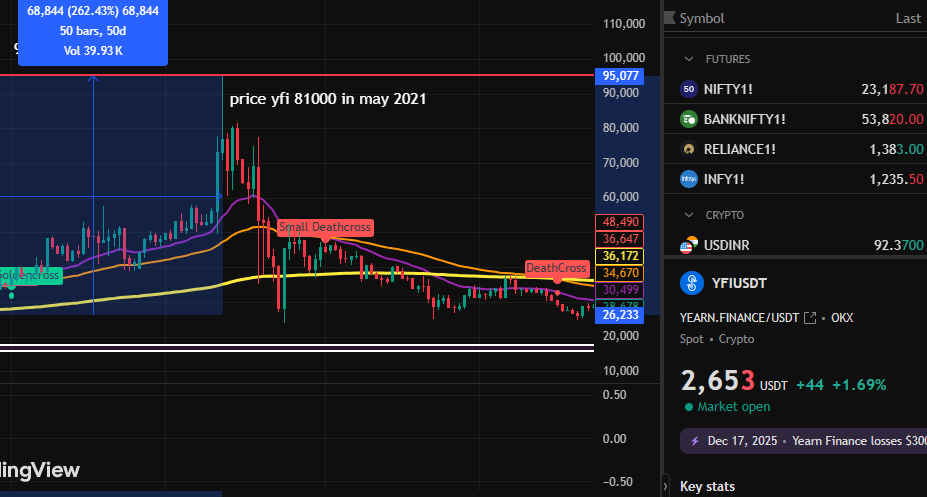Click the DeathCross chart label

(x=556, y=268)
